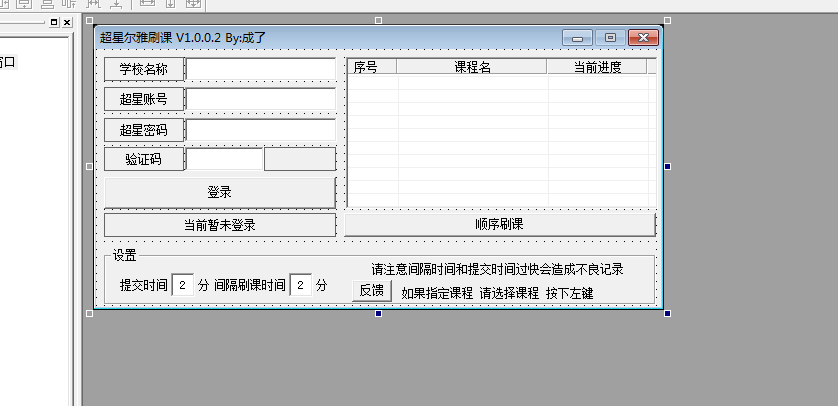This screenshot has width=838, height=406.
Task: Focus the 验证码 captcha input field
Action: (x=224, y=159)
